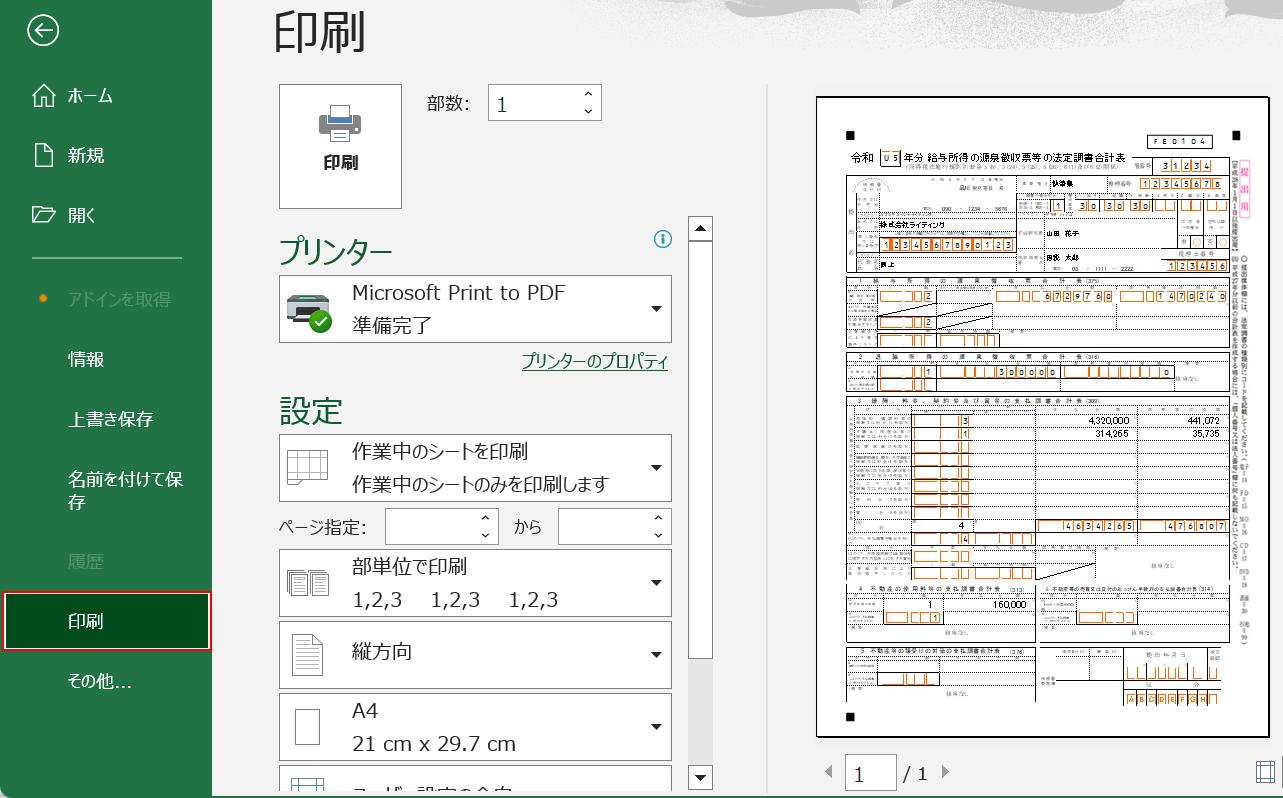Click scroll-up arrow of settings scrollbar
This screenshot has height=798, width=1283.
[701, 229]
